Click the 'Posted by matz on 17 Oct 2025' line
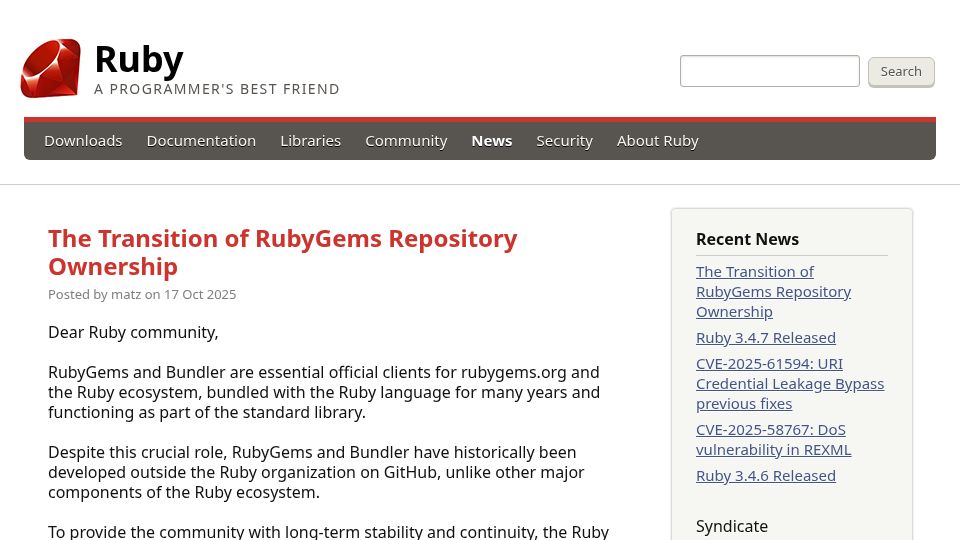The image size is (960, 540). pos(142,294)
